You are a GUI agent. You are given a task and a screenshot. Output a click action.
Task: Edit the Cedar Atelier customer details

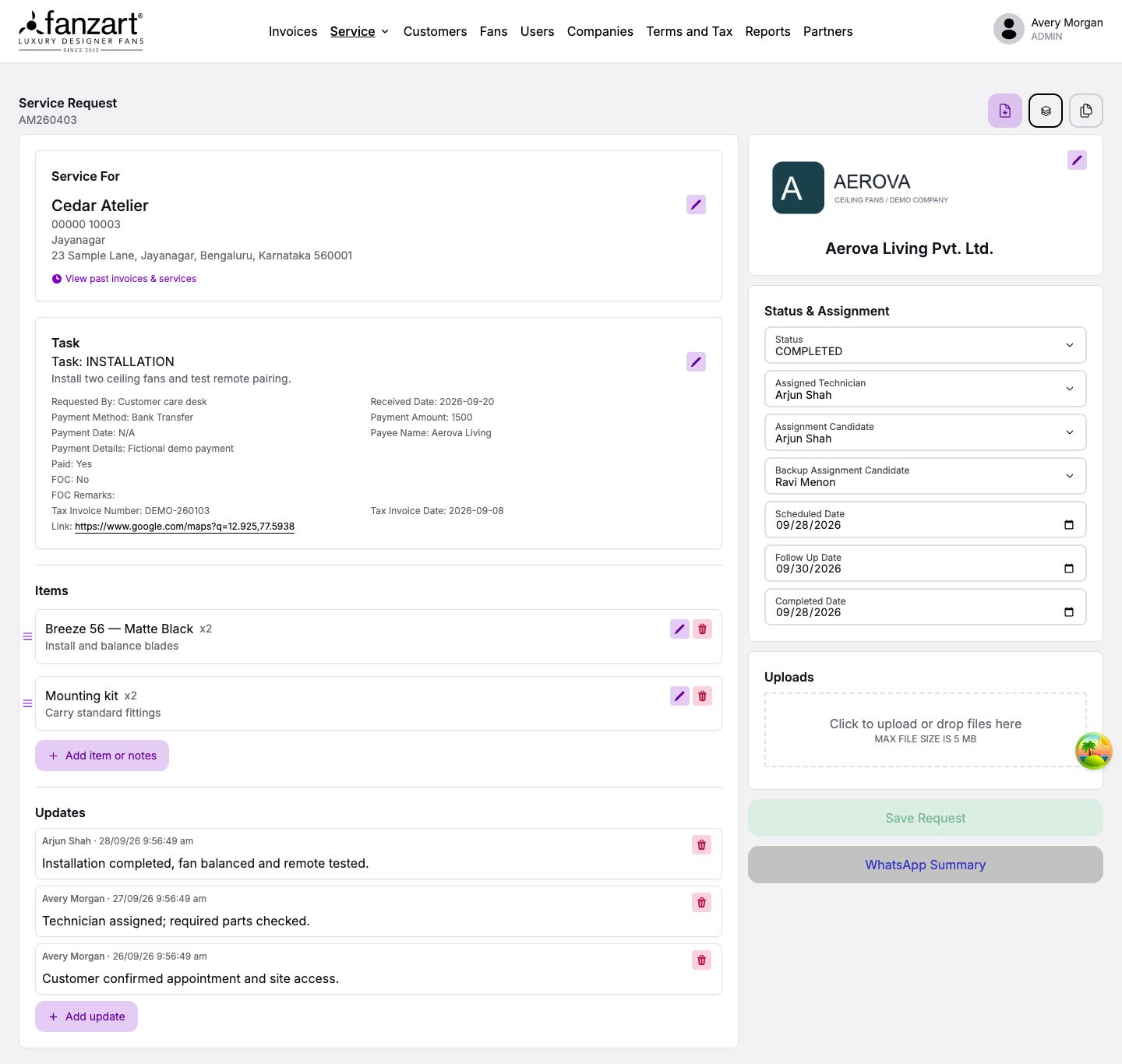pos(696,204)
